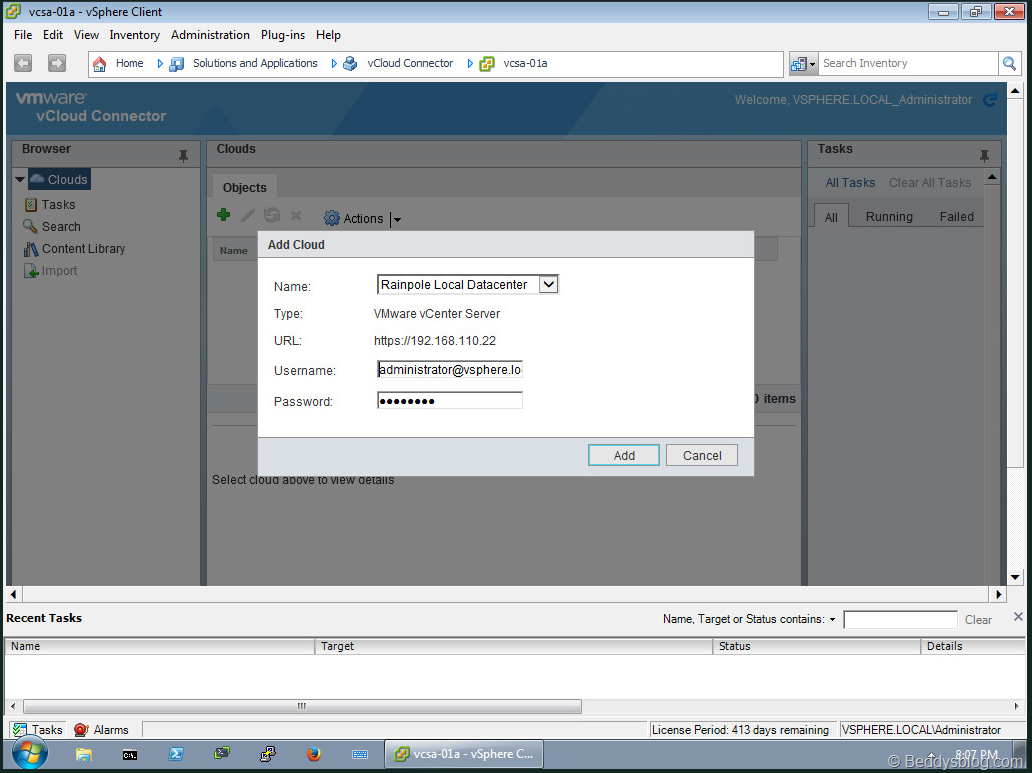Select the All tasks tab
1032x773 pixels.
(831, 217)
